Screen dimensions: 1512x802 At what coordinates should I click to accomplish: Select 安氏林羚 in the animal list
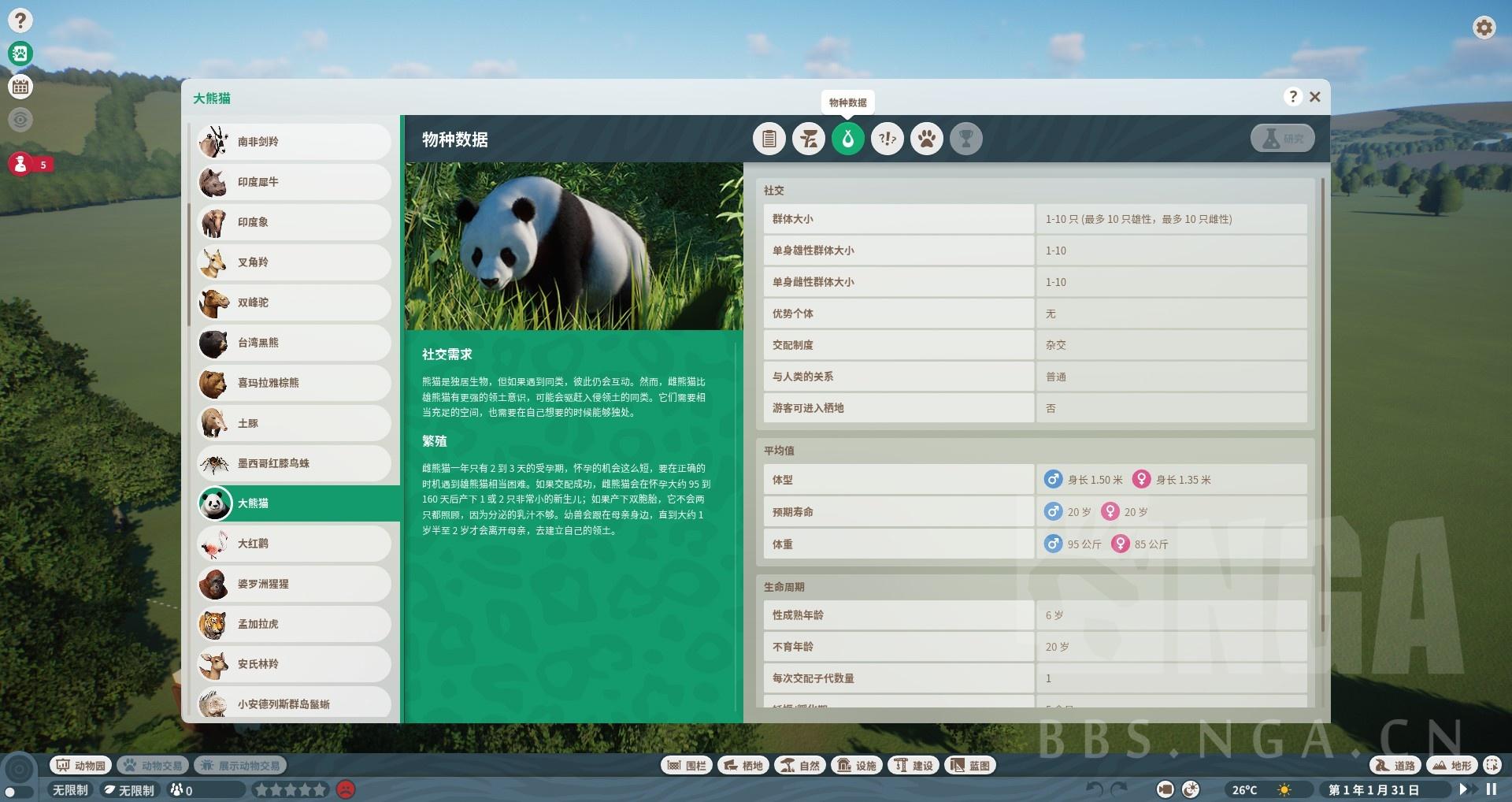[x=294, y=664]
